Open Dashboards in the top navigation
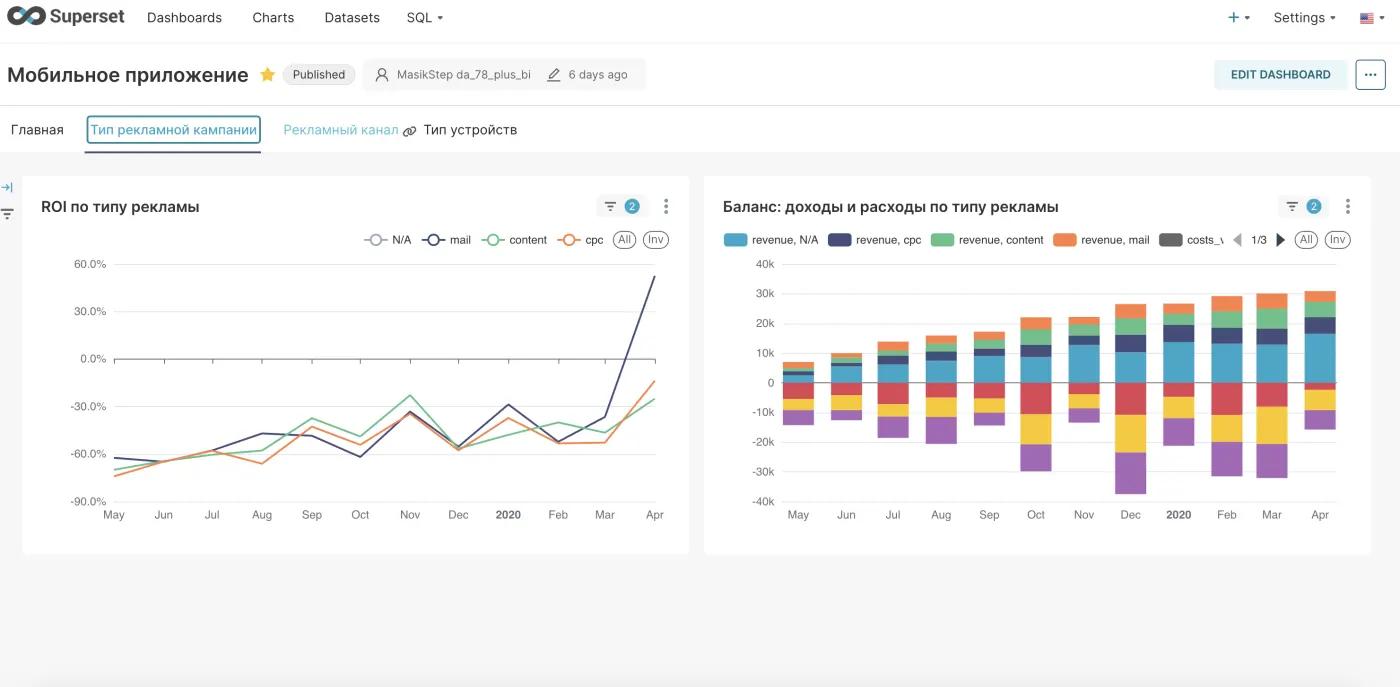 tap(184, 18)
